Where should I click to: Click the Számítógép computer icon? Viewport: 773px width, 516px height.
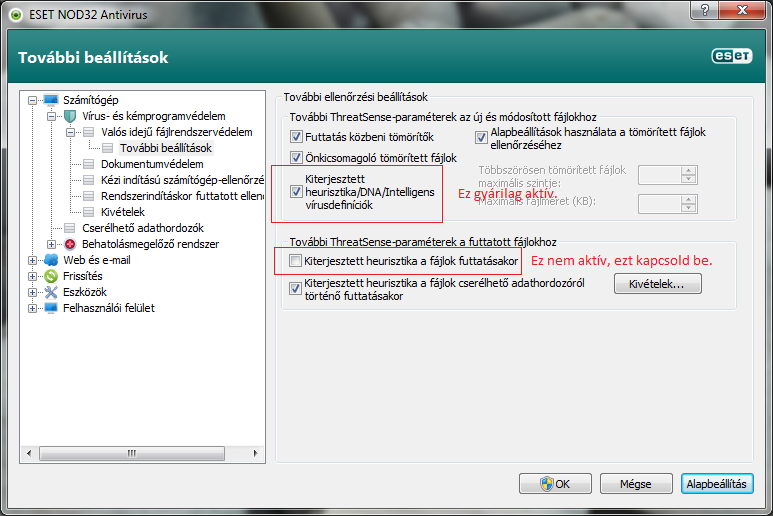(51, 100)
